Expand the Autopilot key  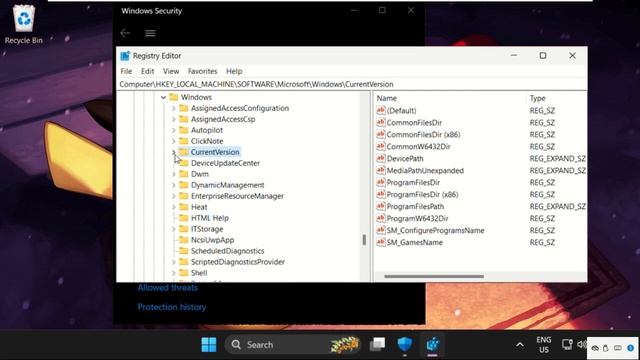click(173, 130)
